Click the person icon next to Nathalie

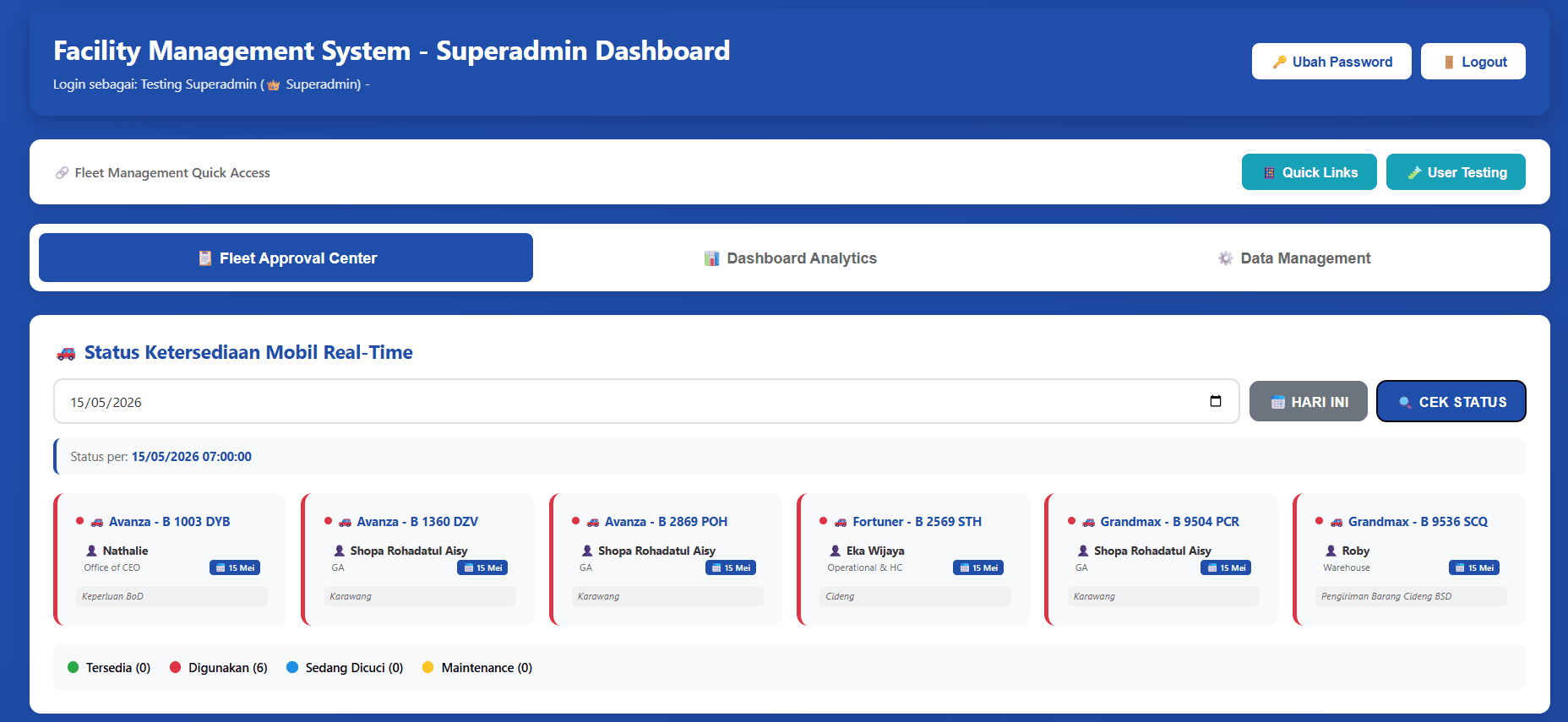coord(92,551)
